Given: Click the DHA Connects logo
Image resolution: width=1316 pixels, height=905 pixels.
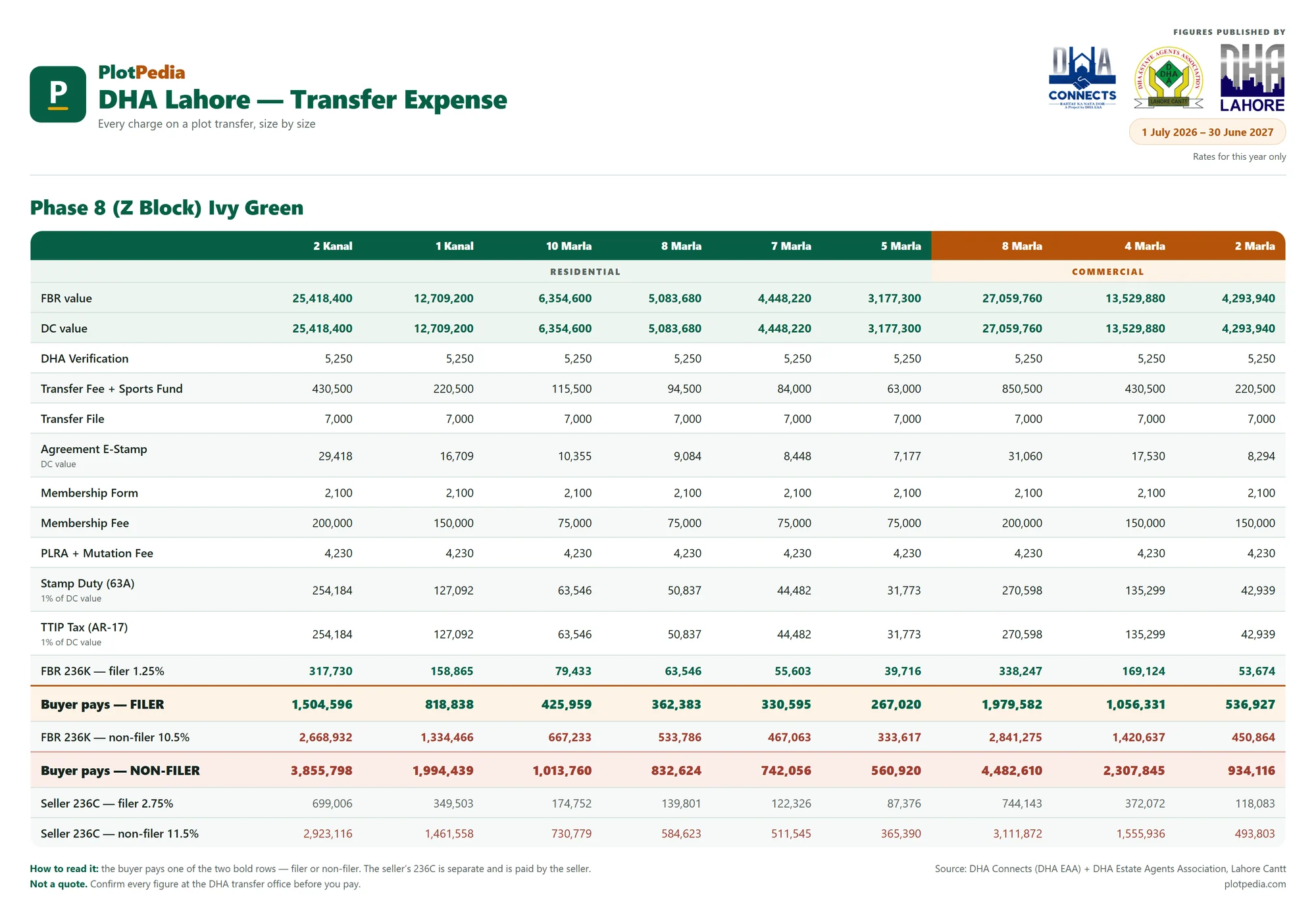Looking at the screenshot, I should (1082, 78).
